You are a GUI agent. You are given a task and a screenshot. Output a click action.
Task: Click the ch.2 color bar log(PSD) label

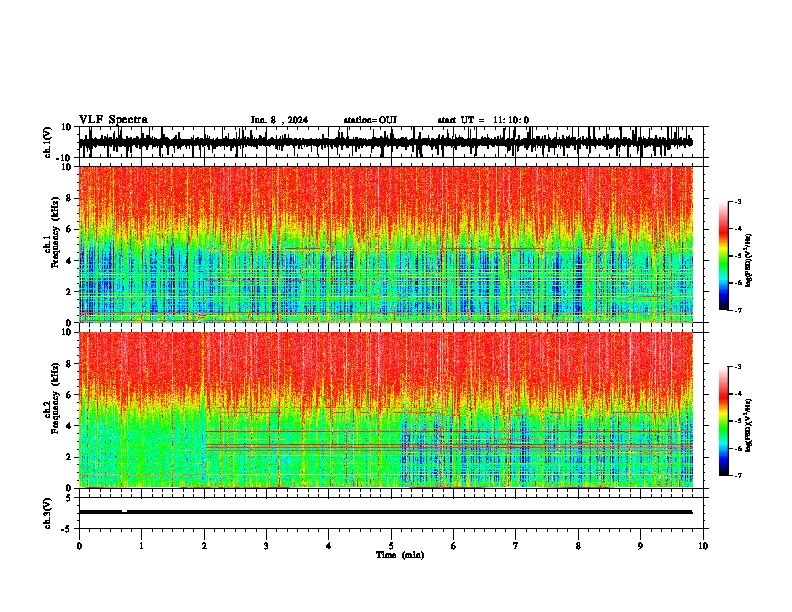[x=748, y=425]
